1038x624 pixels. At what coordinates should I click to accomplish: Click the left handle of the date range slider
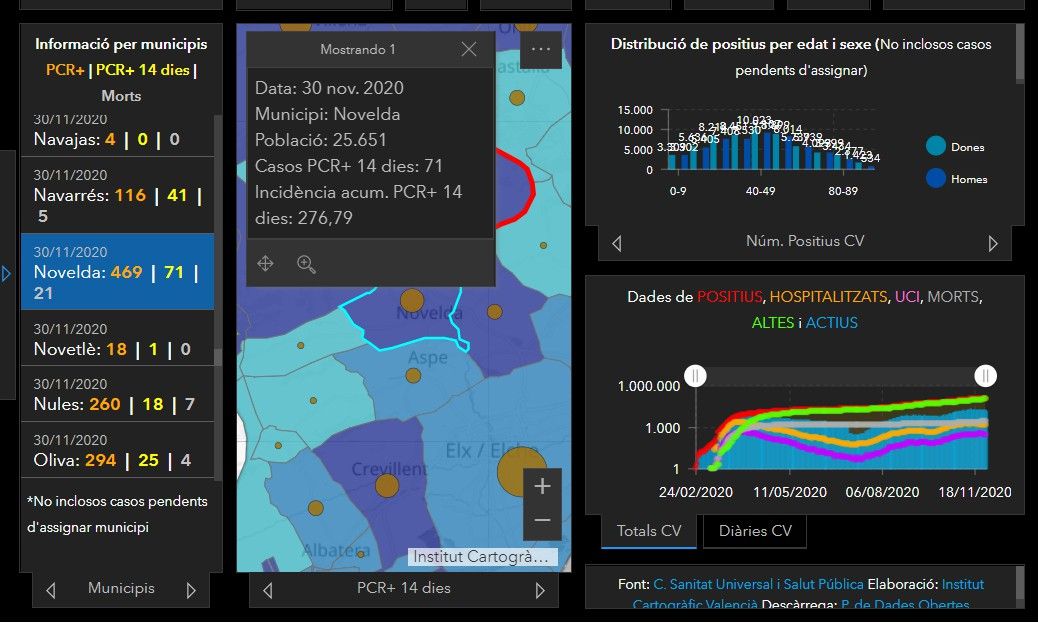pos(696,375)
